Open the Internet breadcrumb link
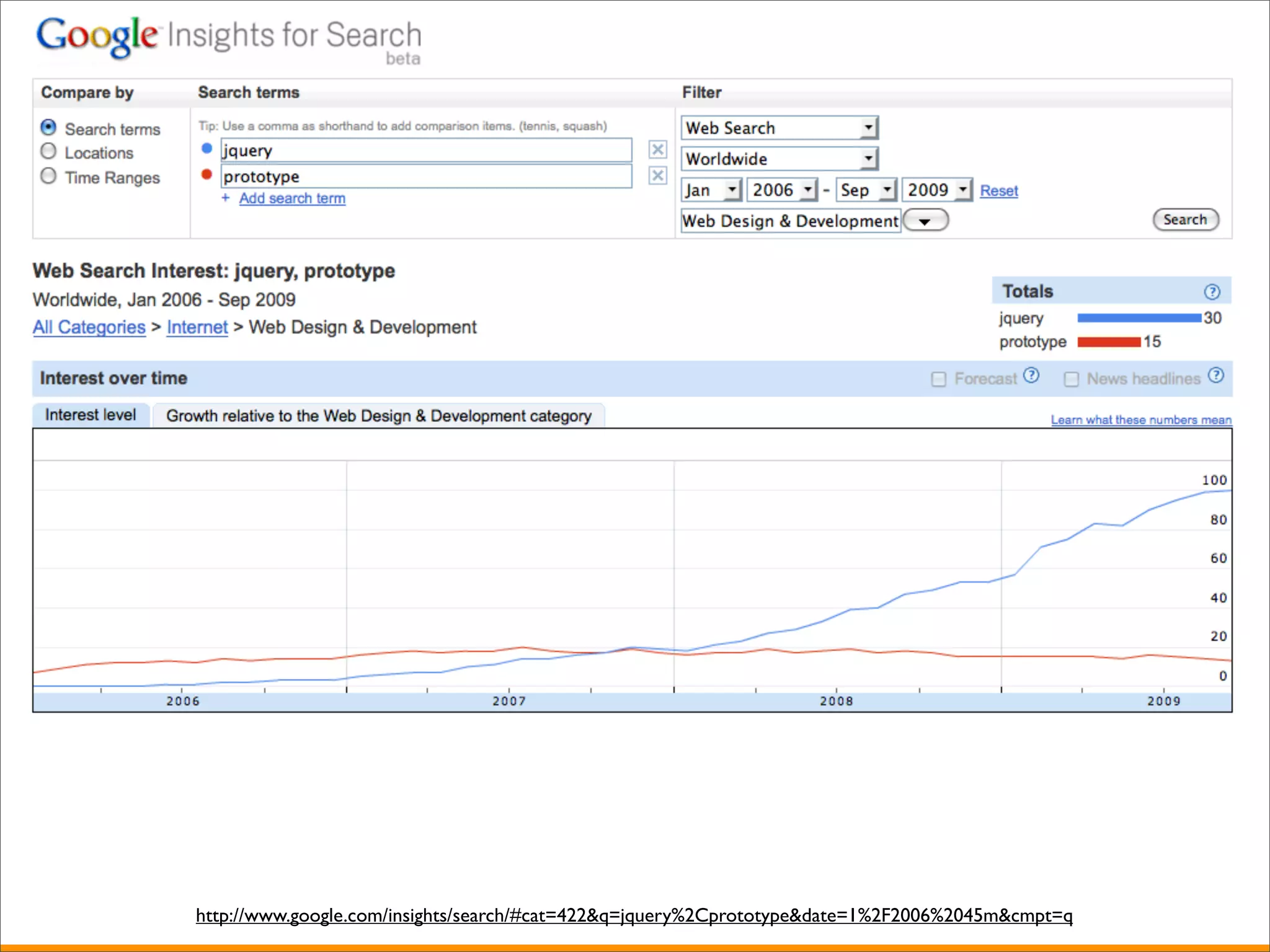1270x952 pixels. (x=197, y=327)
